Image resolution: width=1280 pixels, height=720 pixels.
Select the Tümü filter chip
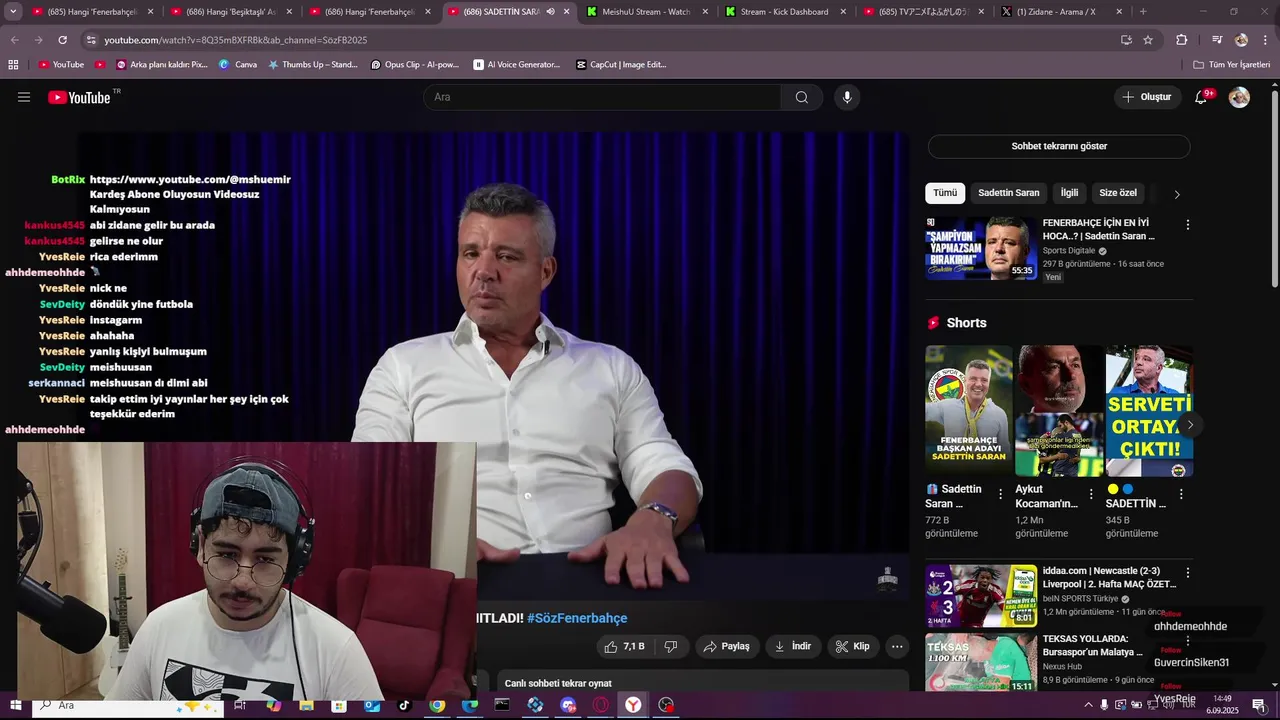click(945, 193)
